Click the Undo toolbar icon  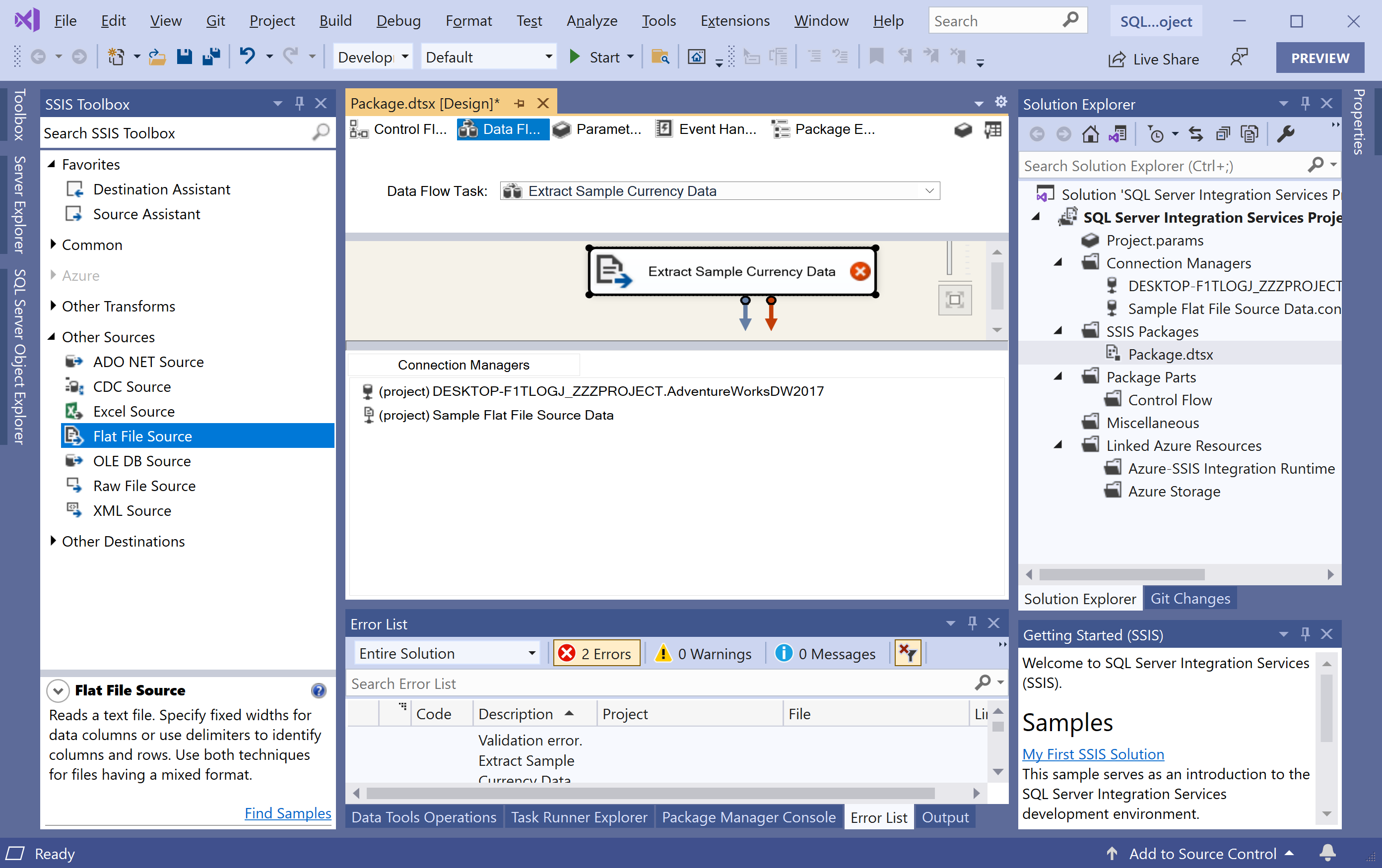coord(247,57)
